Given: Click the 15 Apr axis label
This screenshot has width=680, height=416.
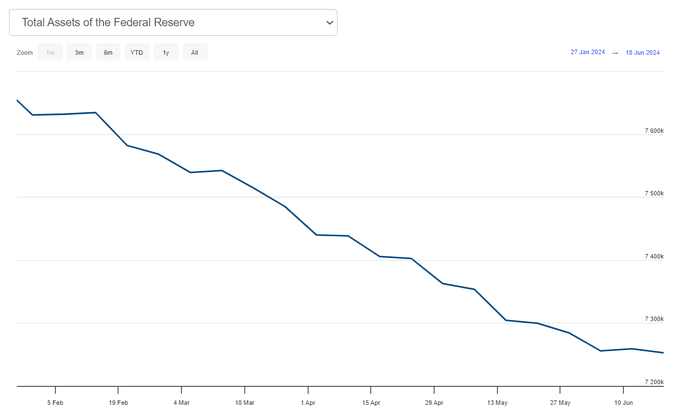Looking at the screenshot, I should (x=371, y=403).
